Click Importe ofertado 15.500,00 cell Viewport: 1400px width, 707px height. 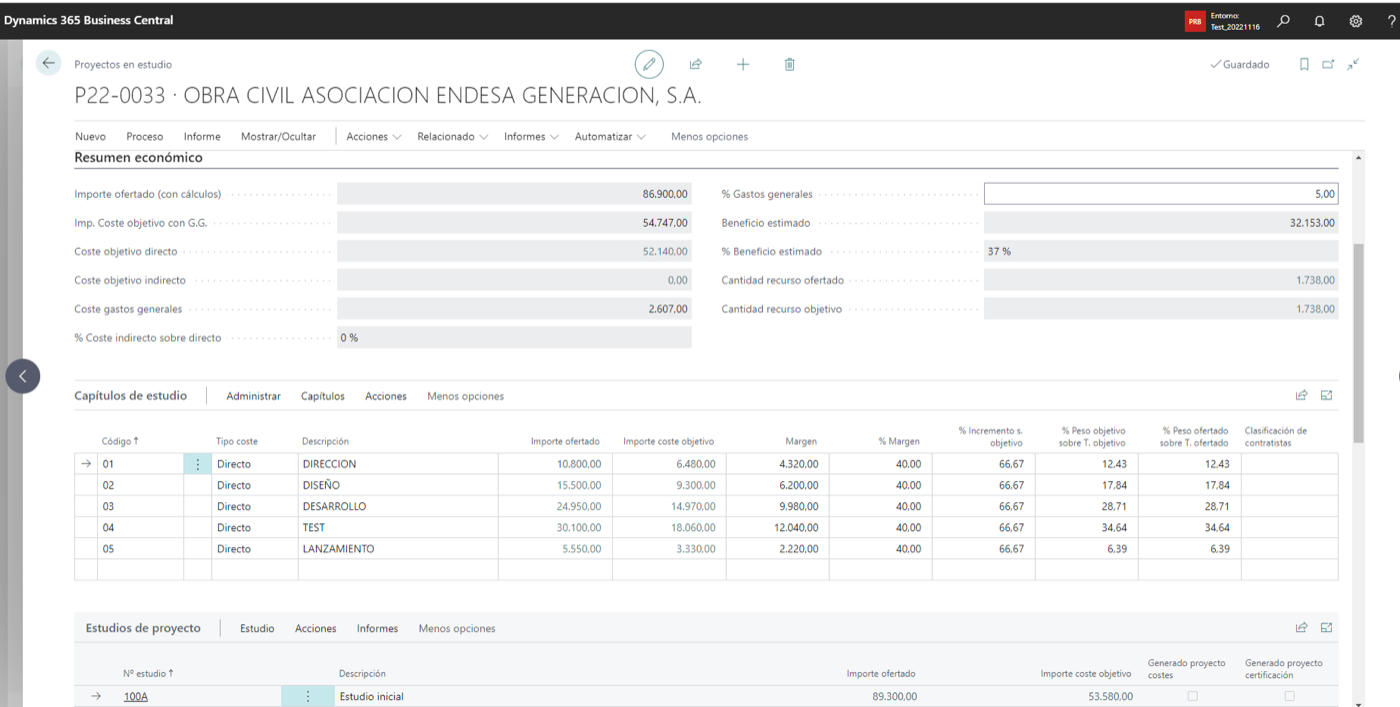pyautogui.click(x=555, y=485)
